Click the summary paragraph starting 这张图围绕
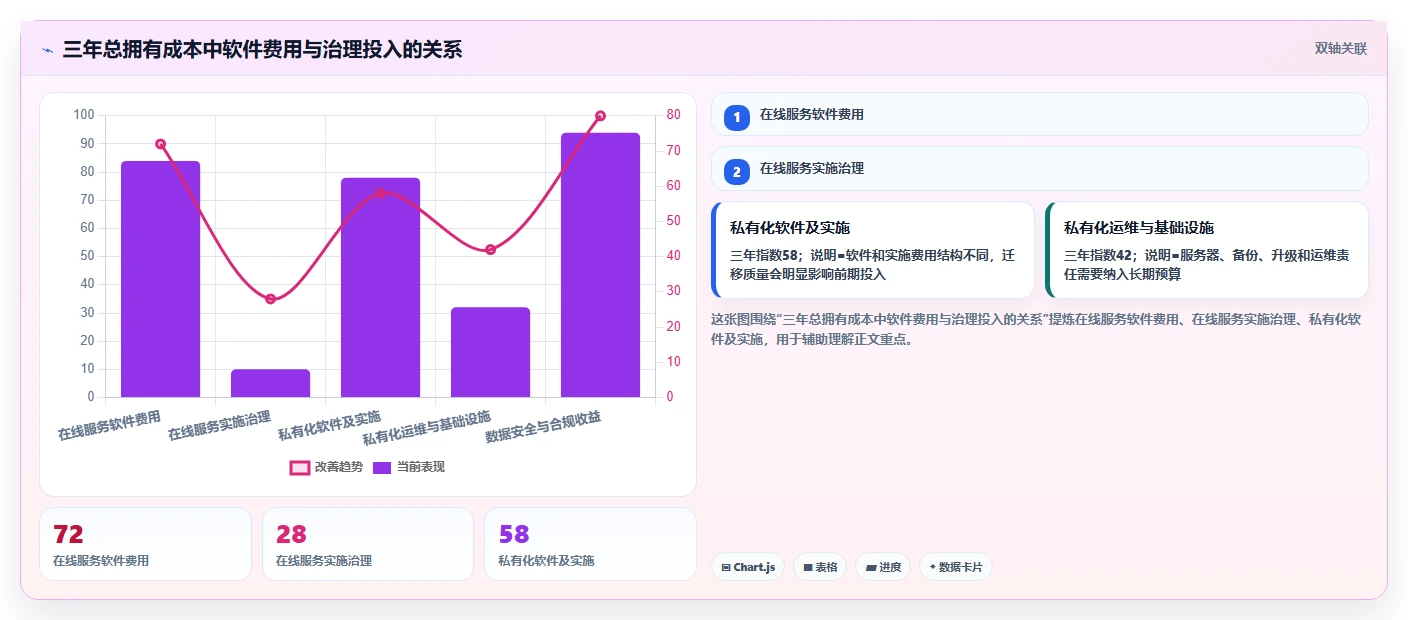This screenshot has height=620, width=1408. [1035, 329]
